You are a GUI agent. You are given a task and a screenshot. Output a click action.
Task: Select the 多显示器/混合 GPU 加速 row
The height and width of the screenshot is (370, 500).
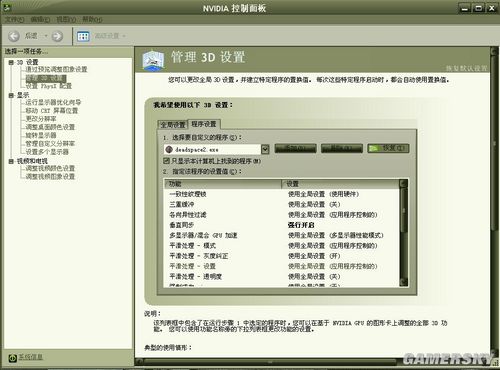coord(282,235)
